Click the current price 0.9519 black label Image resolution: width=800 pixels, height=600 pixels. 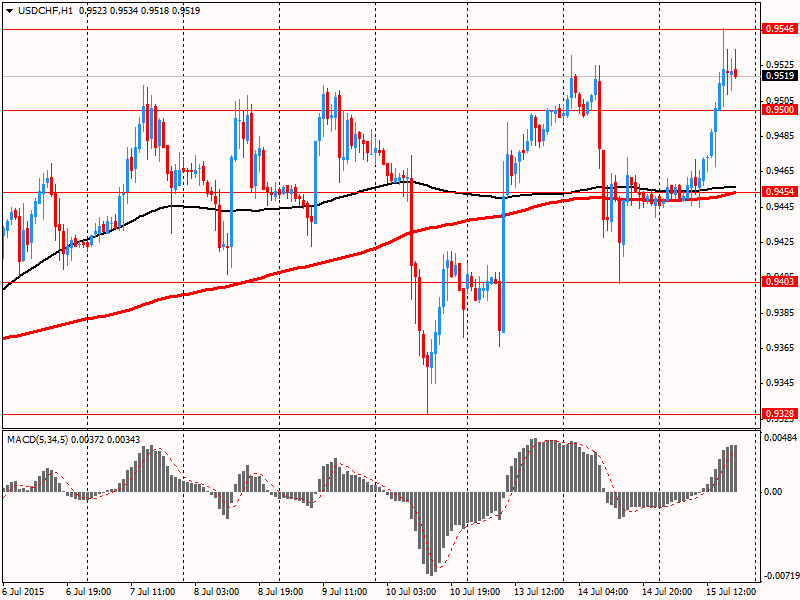[780, 76]
